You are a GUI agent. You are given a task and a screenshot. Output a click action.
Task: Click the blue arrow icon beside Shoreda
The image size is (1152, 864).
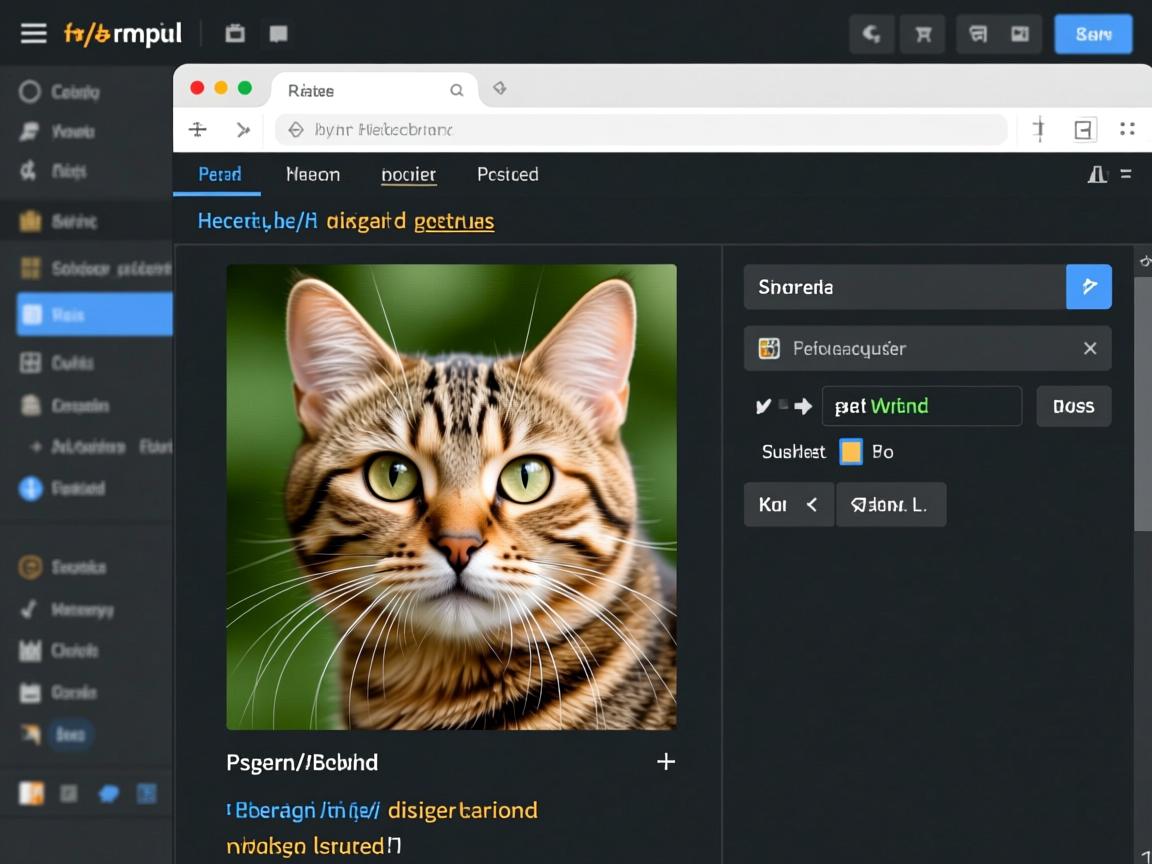(x=1089, y=287)
